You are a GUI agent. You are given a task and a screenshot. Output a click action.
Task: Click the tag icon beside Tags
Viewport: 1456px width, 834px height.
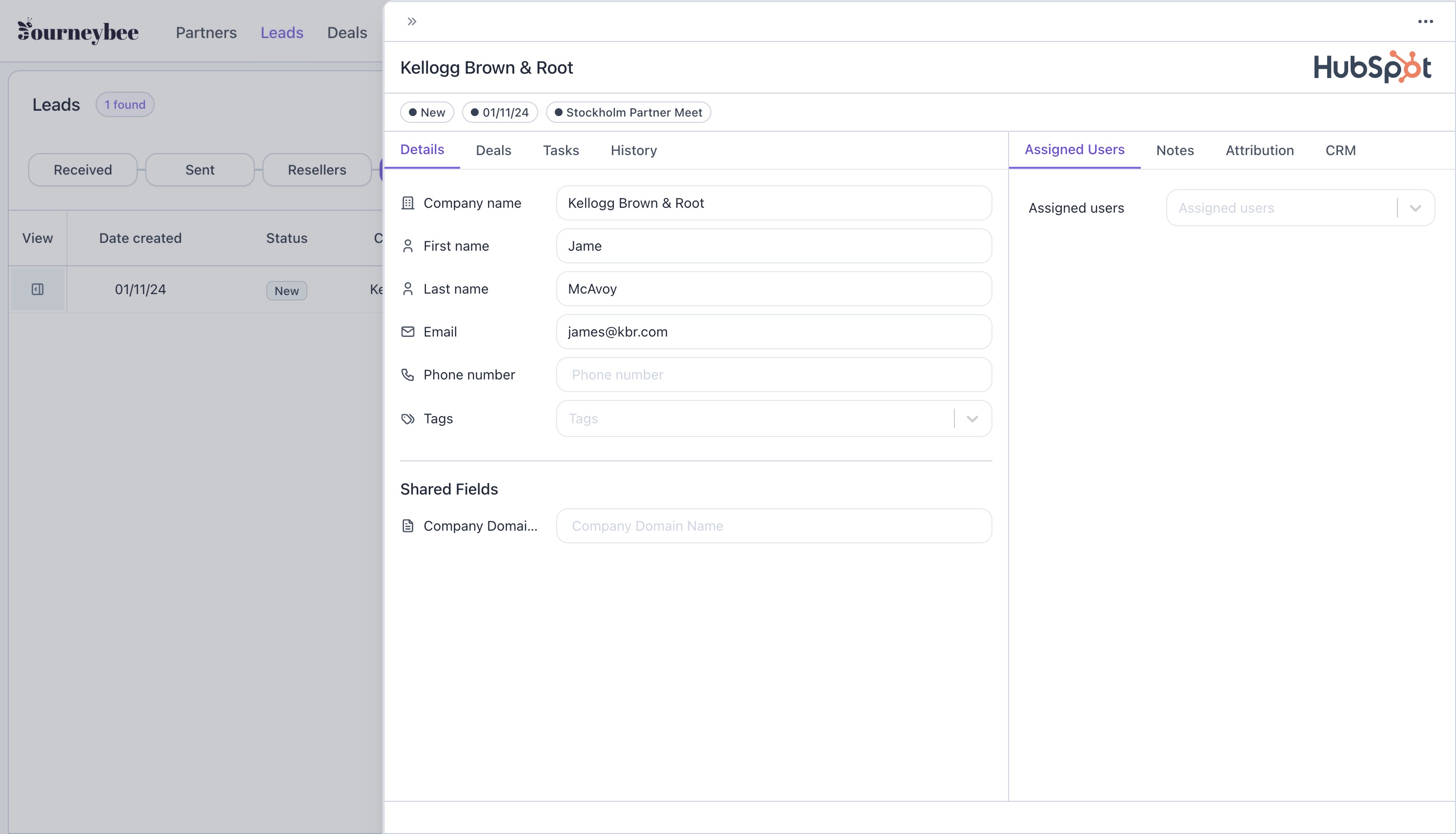pos(407,419)
